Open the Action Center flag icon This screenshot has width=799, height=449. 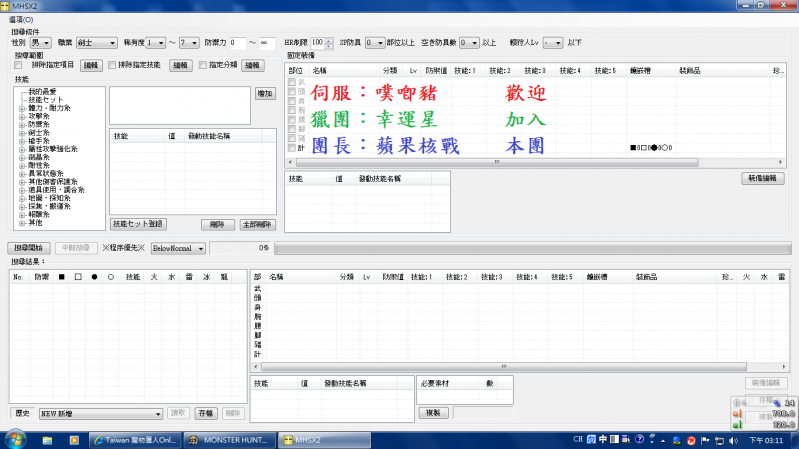click(705, 440)
